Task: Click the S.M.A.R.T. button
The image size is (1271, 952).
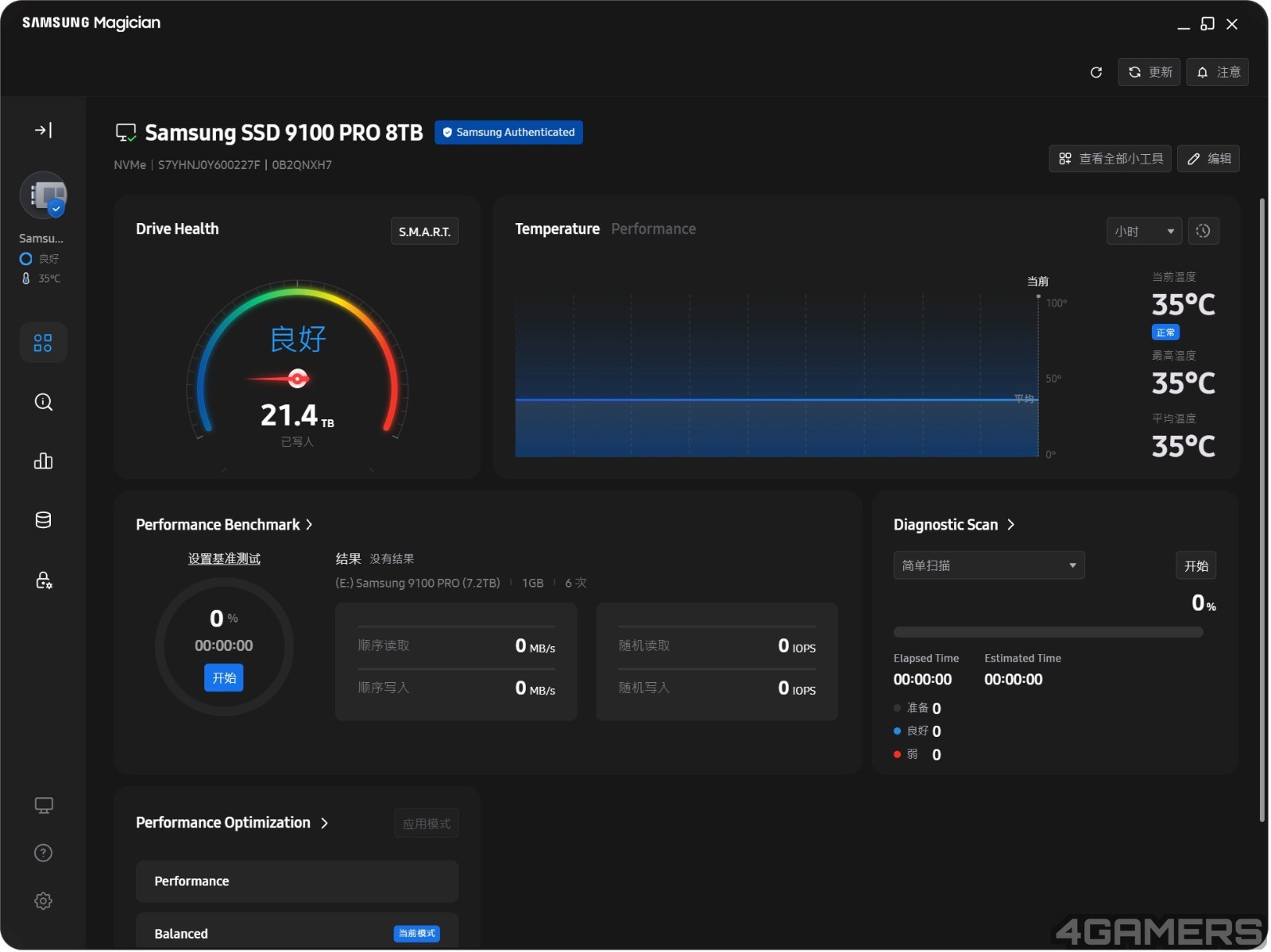Action: 425,232
